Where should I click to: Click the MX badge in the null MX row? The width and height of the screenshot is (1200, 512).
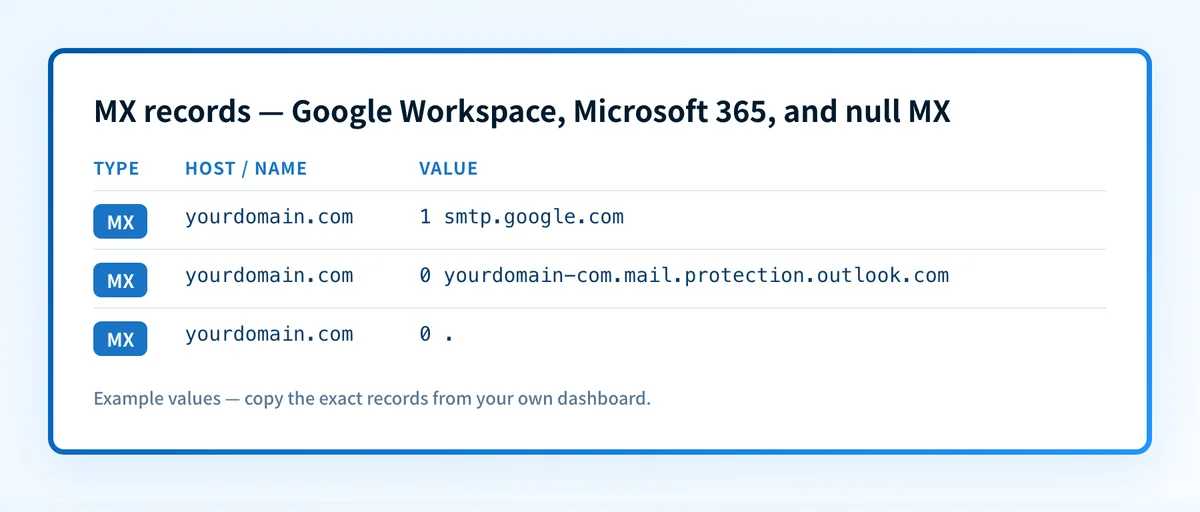pos(120,339)
